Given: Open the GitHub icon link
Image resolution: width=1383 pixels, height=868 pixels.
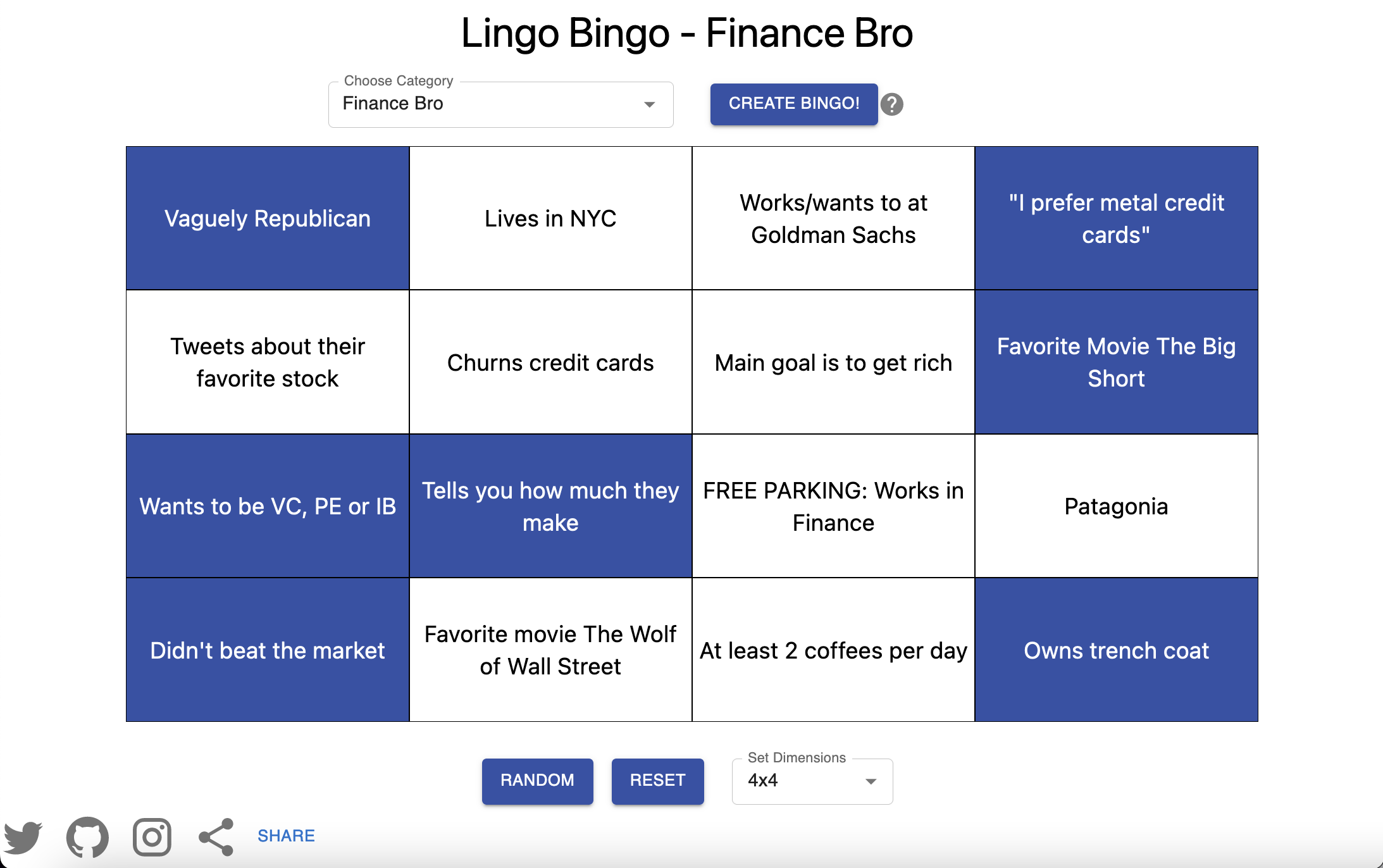Looking at the screenshot, I should click(87, 836).
